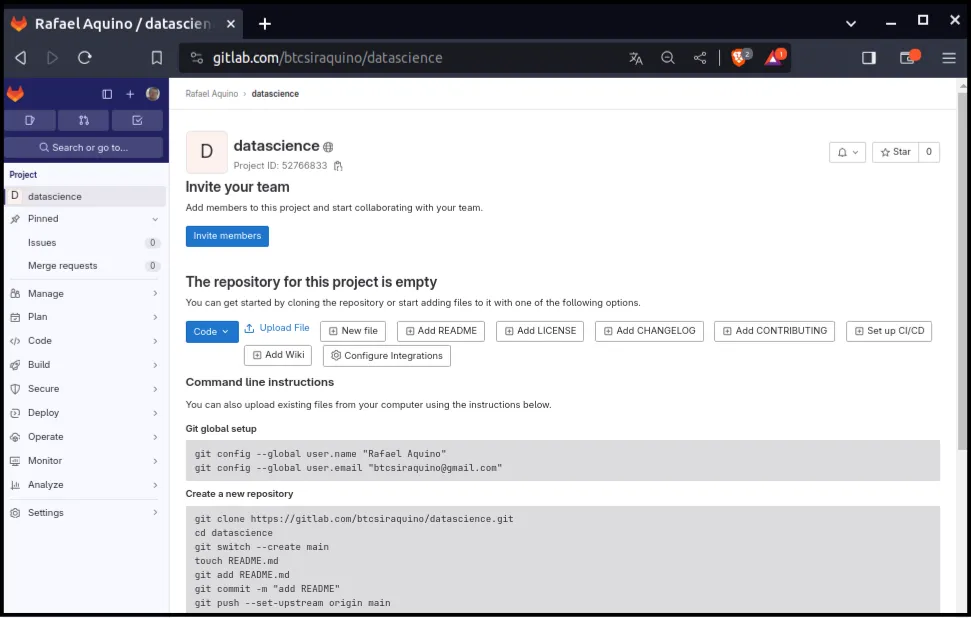Open tab search dropdown arrow
Image resolution: width=971 pixels, height=618 pixels.
(x=851, y=24)
